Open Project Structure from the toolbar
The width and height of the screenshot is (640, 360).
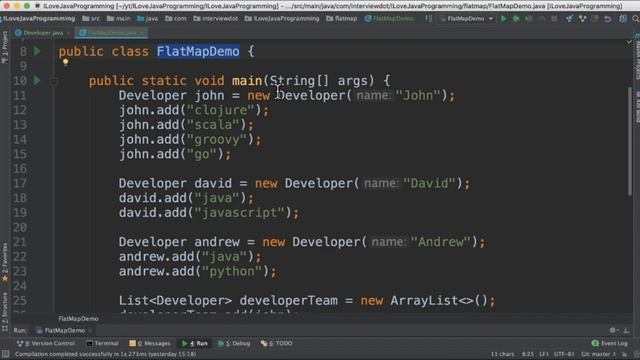point(623,19)
